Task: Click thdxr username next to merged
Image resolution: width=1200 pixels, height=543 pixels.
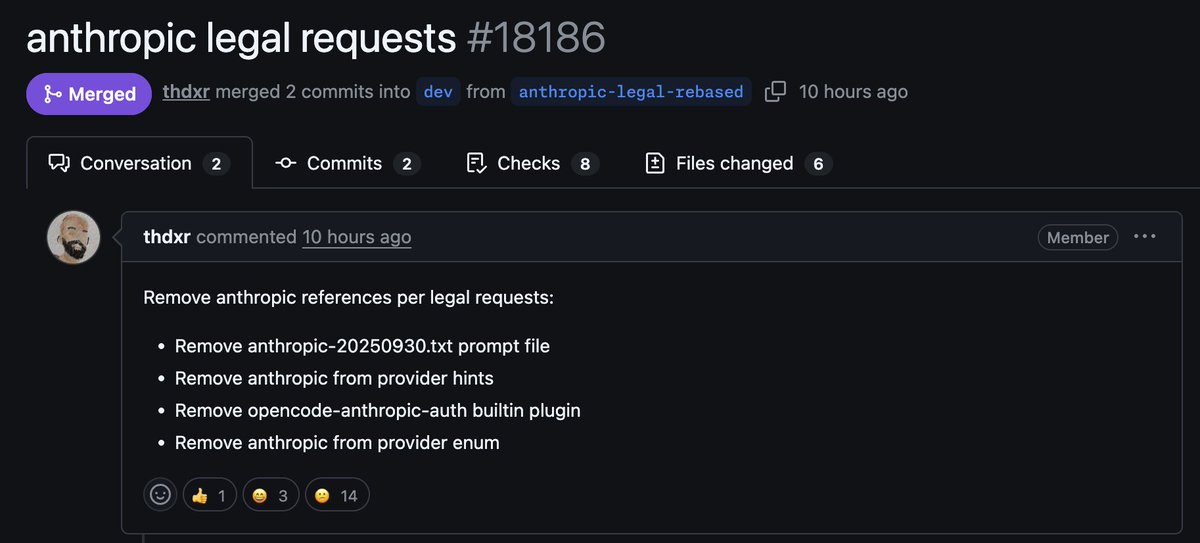Action: pos(186,91)
